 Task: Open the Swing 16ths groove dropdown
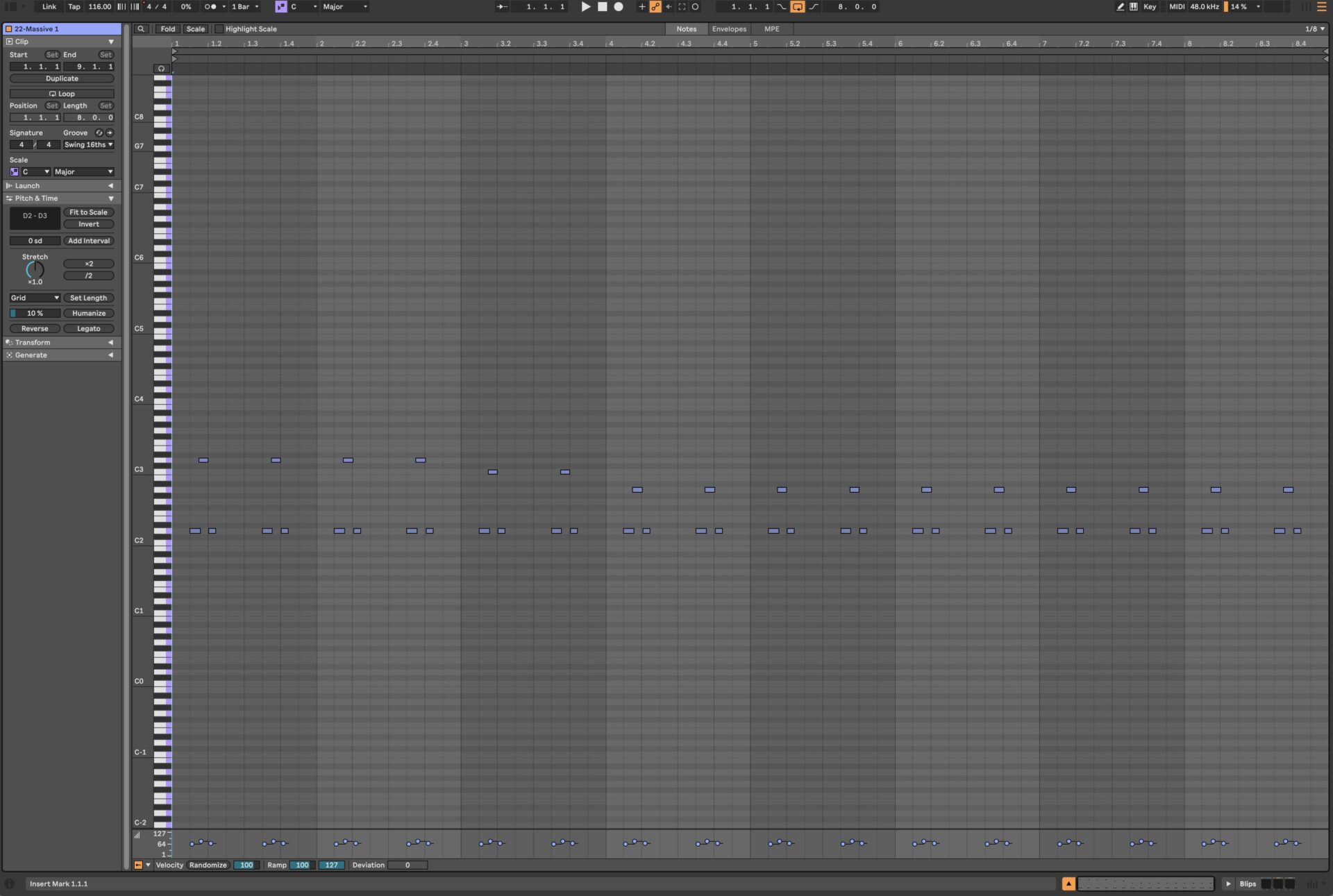[x=88, y=144]
